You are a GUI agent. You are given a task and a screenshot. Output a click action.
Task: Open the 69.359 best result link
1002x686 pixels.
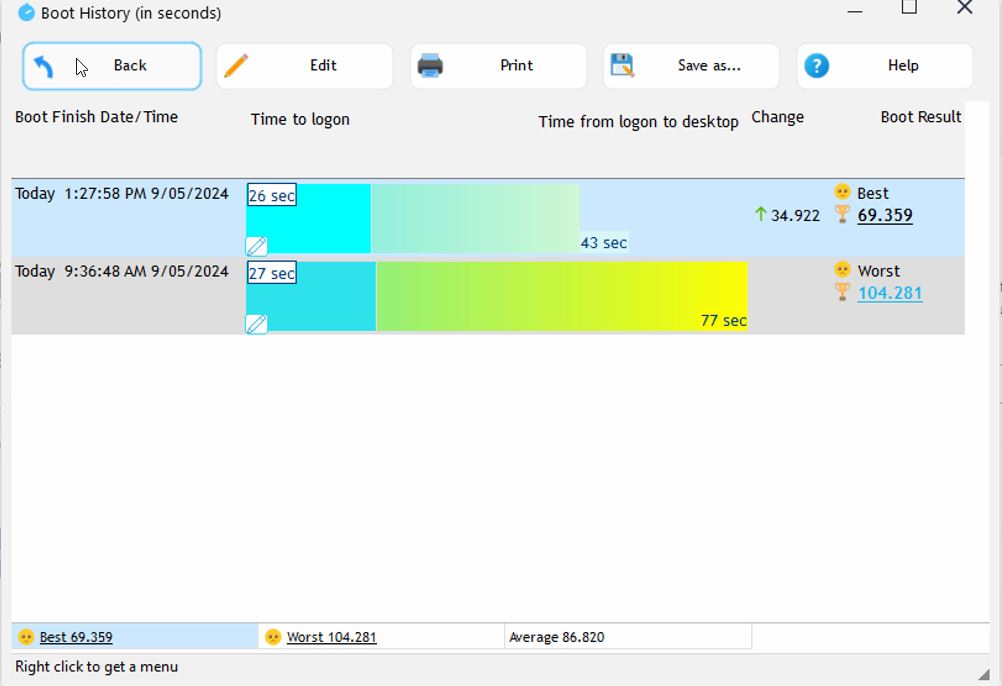(x=885, y=215)
